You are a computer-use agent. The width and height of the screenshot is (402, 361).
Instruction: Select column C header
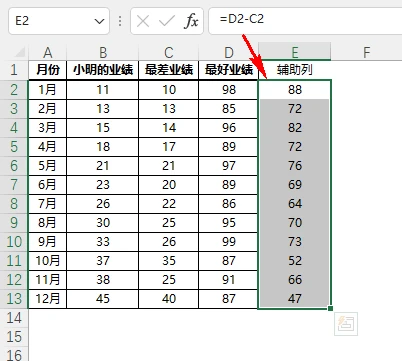(x=169, y=52)
